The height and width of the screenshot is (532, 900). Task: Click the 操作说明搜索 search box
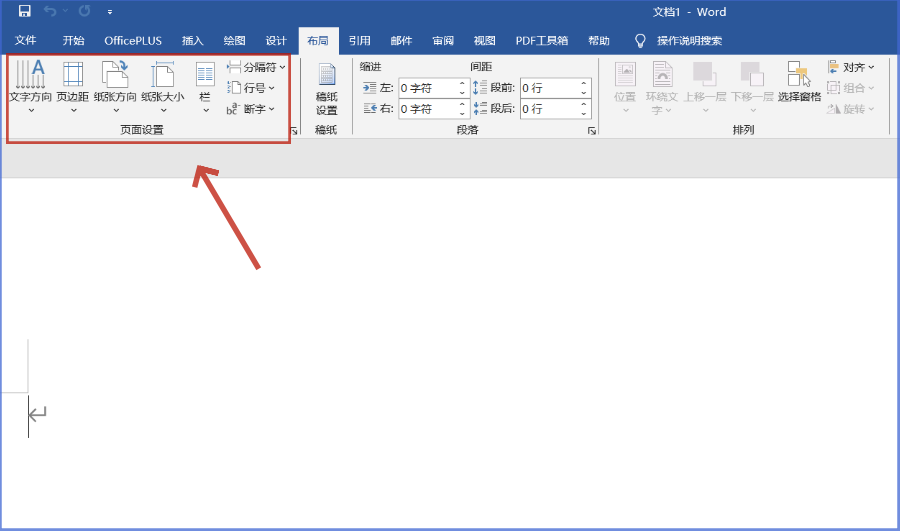(689, 41)
